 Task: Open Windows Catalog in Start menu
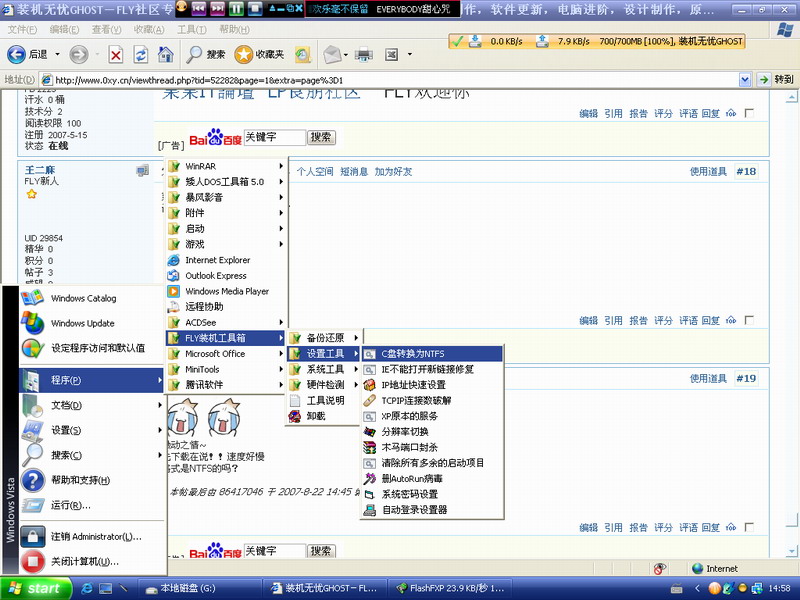point(92,298)
